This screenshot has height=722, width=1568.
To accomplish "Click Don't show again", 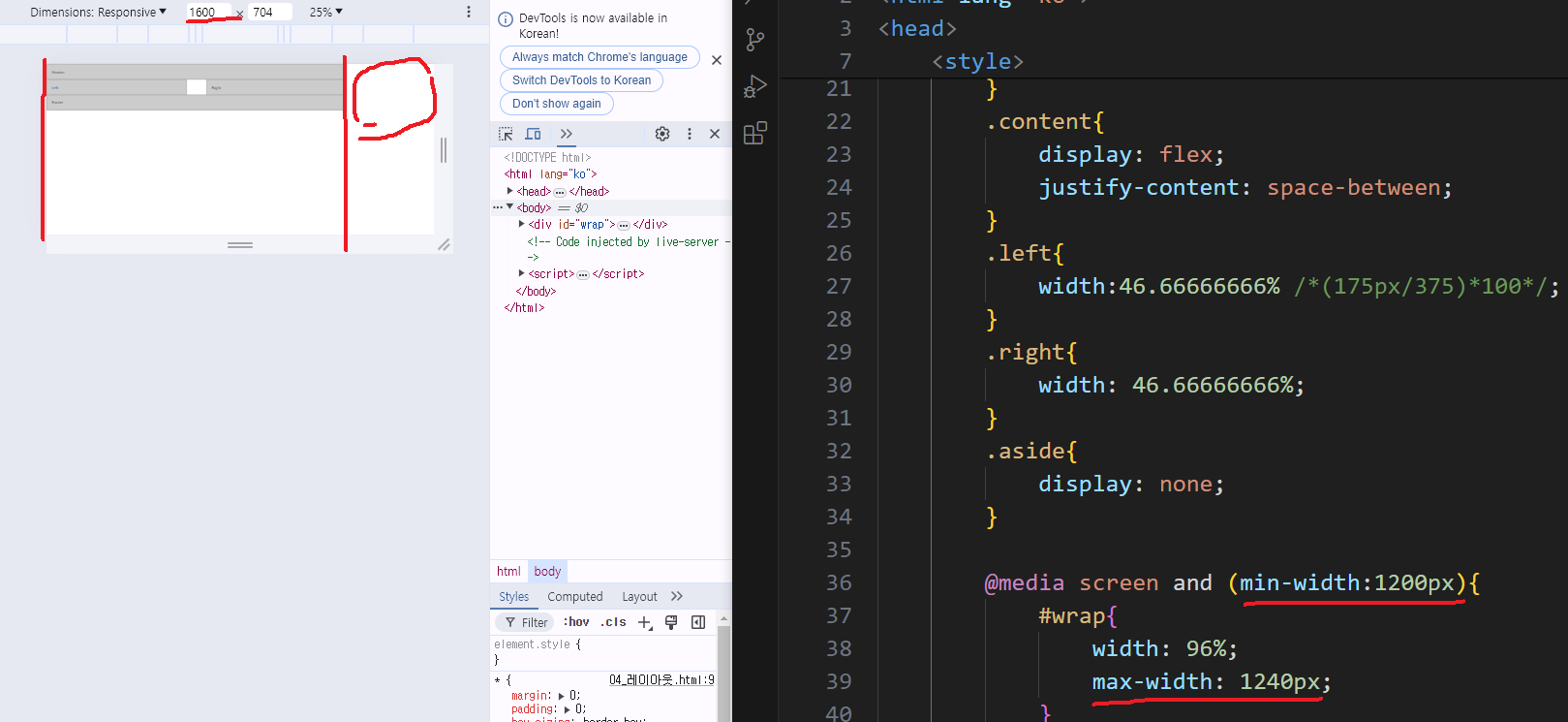I will [556, 104].
